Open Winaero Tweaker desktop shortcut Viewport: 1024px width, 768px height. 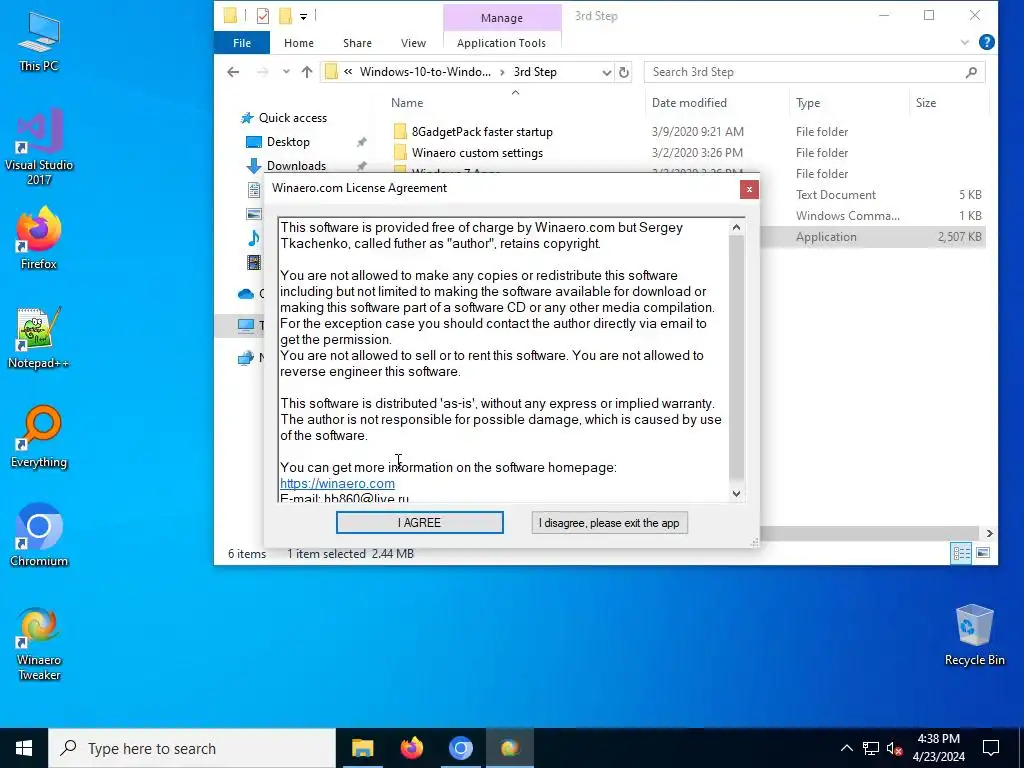pos(39,643)
